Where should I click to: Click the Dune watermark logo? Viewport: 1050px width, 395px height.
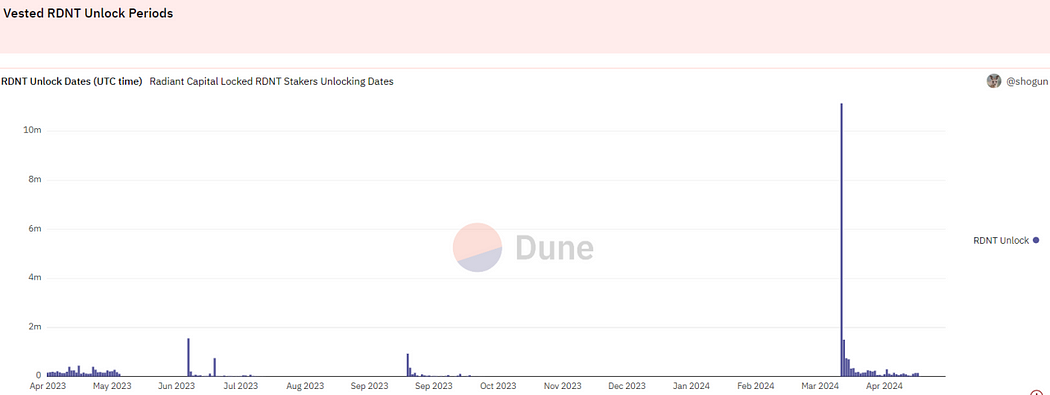523,248
